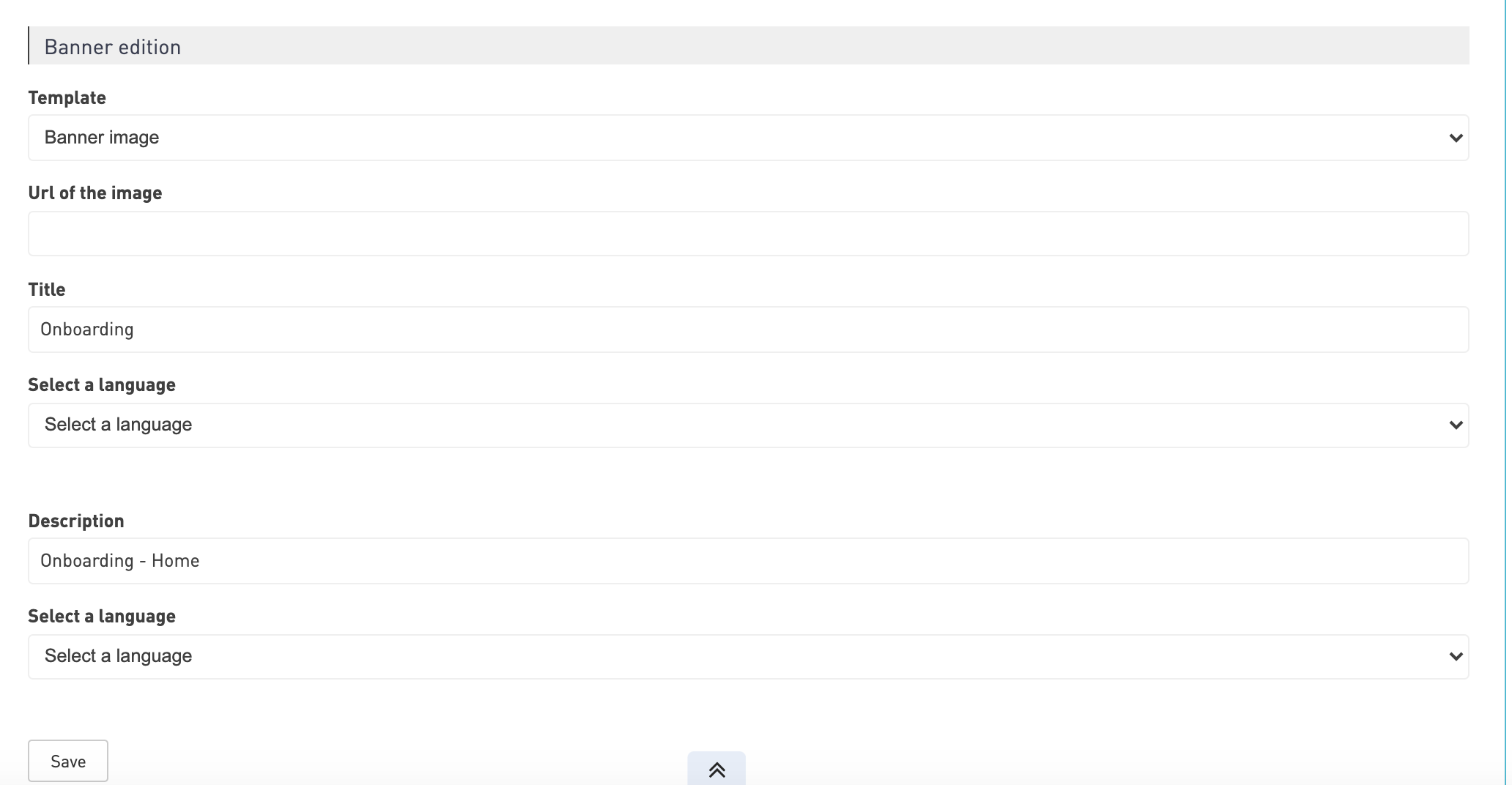This screenshot has height=785, width=1512.
Task: Click the word Home in the Description field
Action: 176,561
